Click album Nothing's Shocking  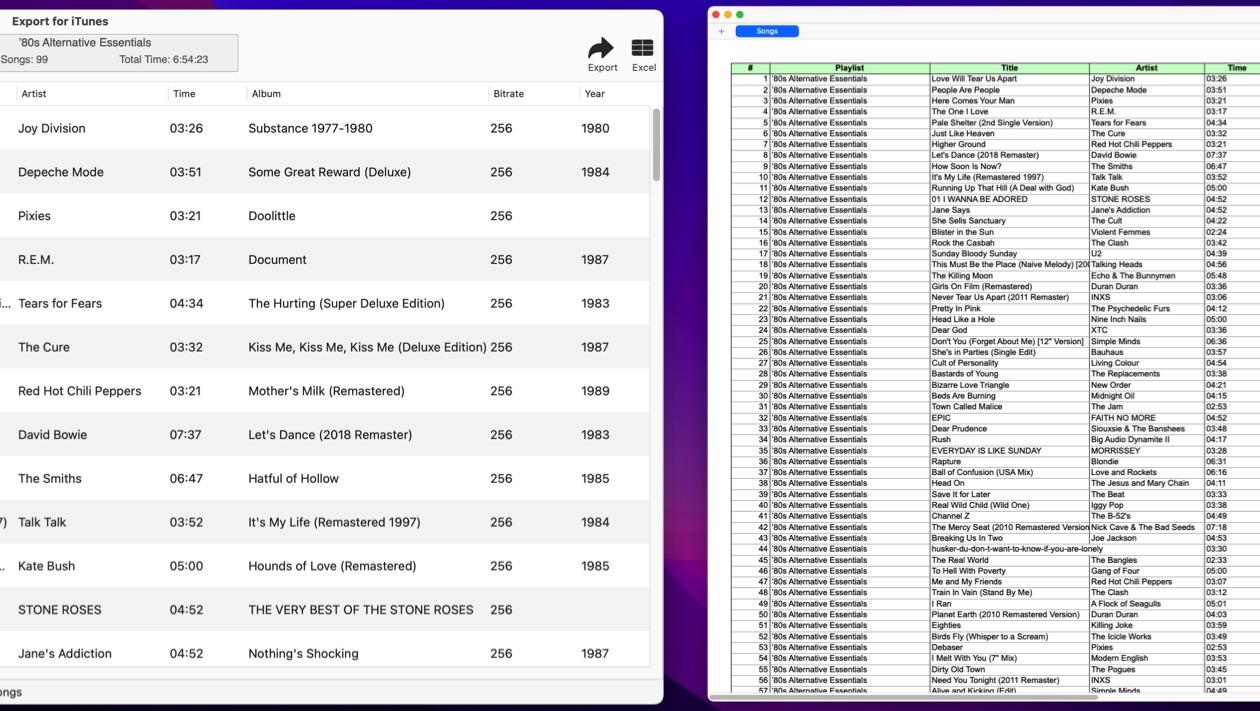click(x=303, y=654)
